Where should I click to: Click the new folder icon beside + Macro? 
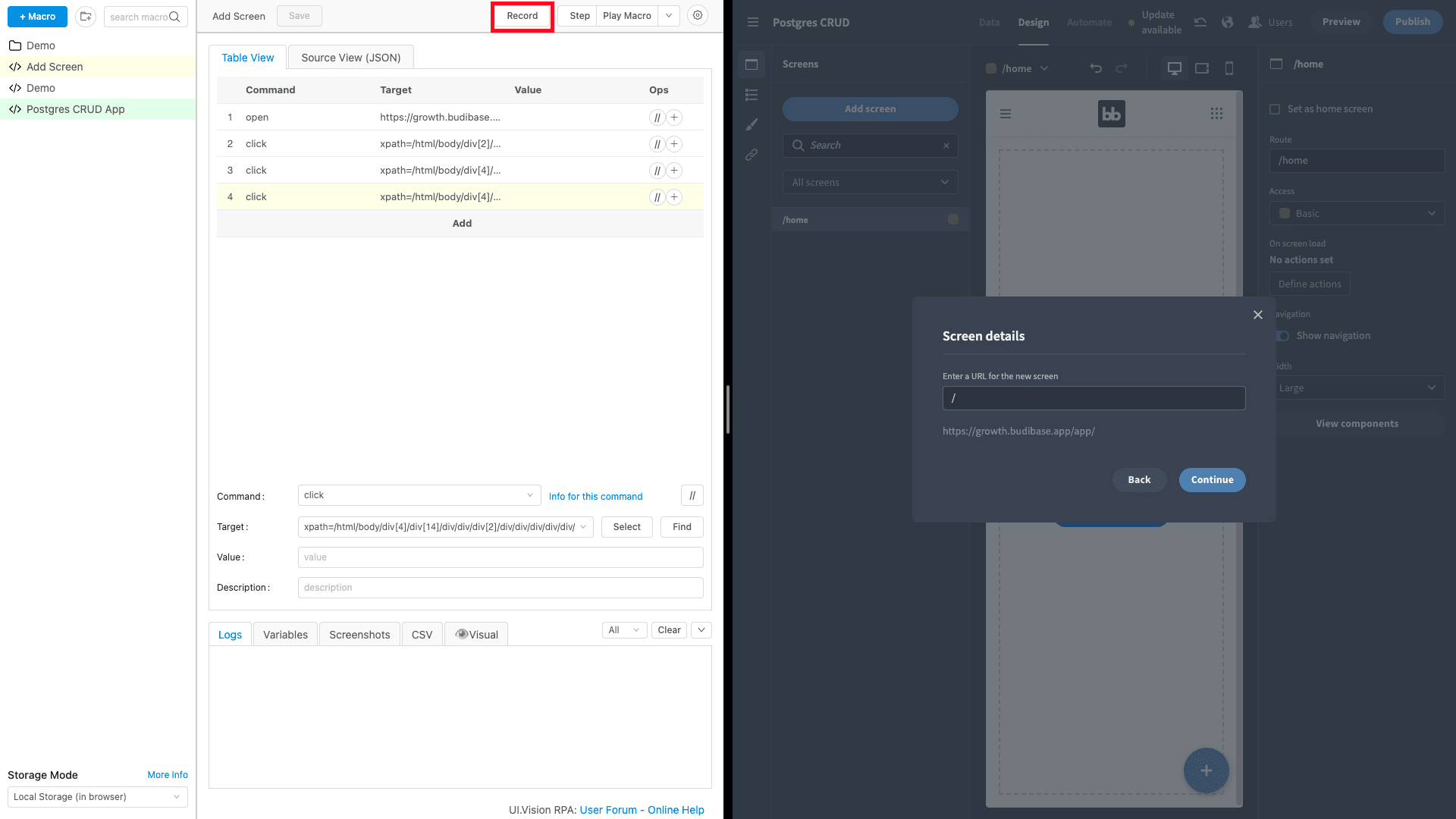pos(86,17)
